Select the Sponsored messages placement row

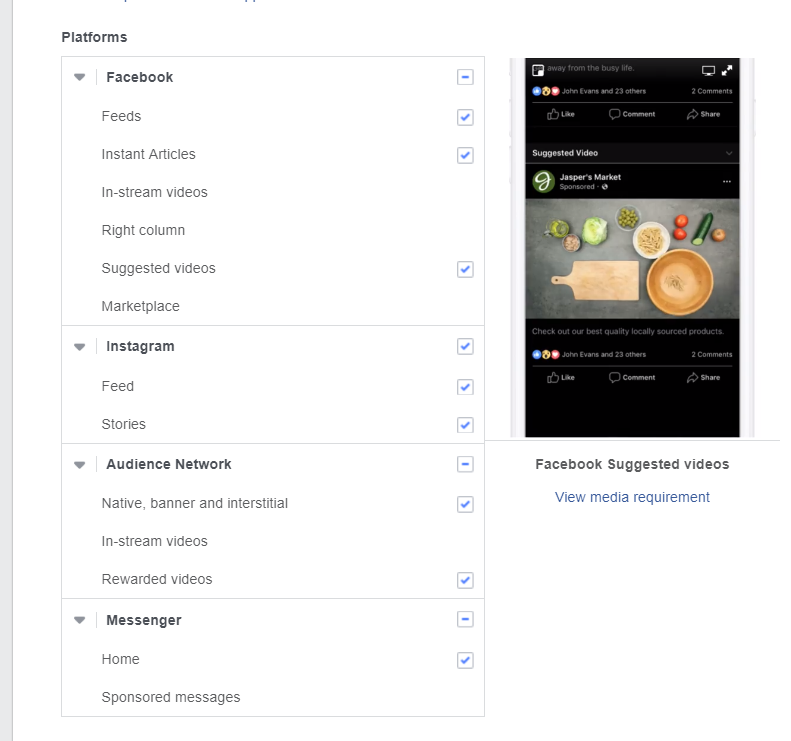(x=171, y=697)
